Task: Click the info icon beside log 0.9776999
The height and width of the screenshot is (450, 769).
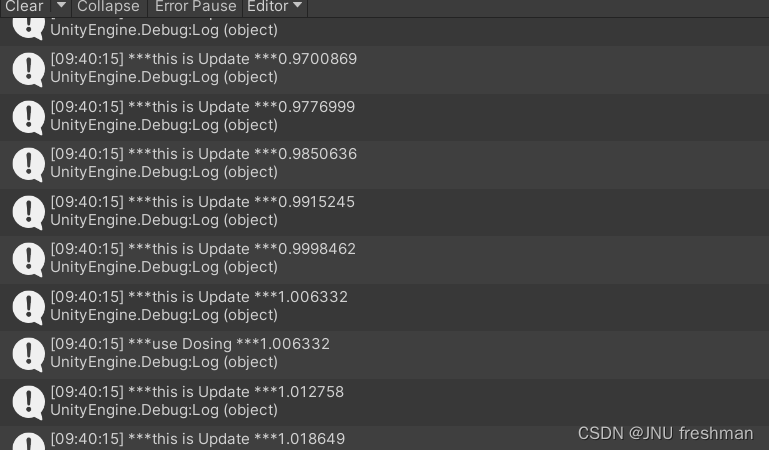Action: point(28,116)
